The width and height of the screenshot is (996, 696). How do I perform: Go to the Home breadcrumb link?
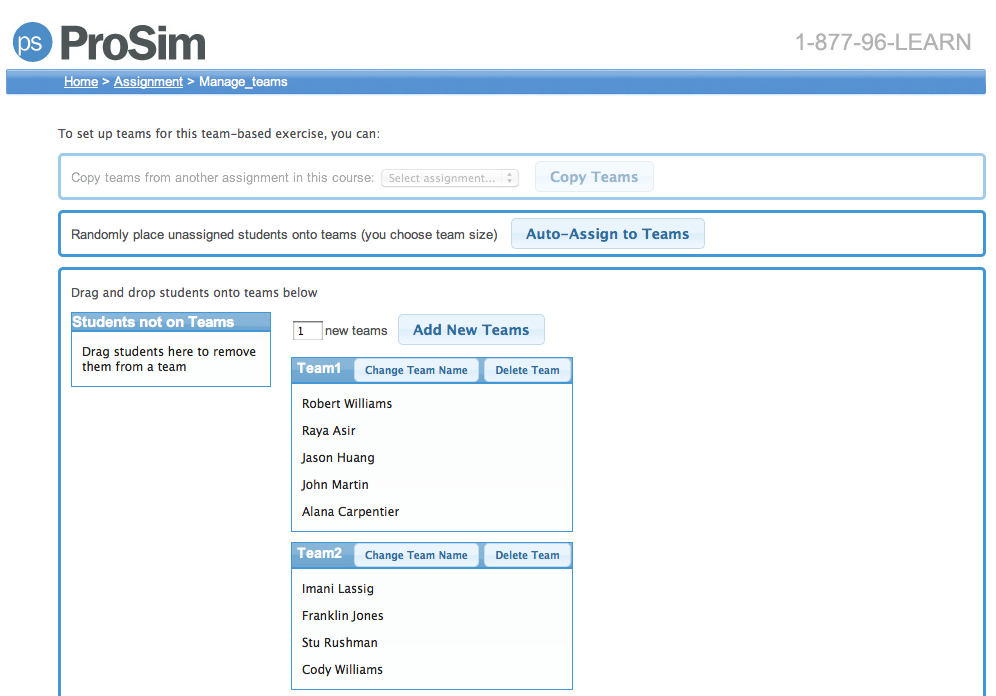pyautogui.click(x=81, y=82)
